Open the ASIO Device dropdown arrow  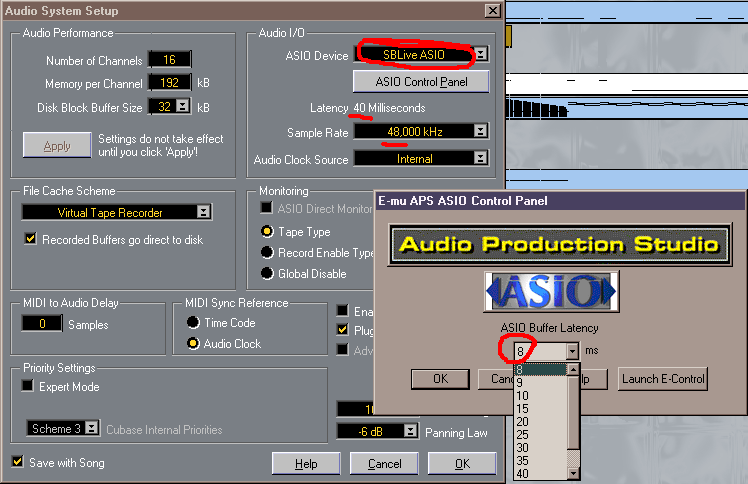pyautogui.click(x=481, y=54)
